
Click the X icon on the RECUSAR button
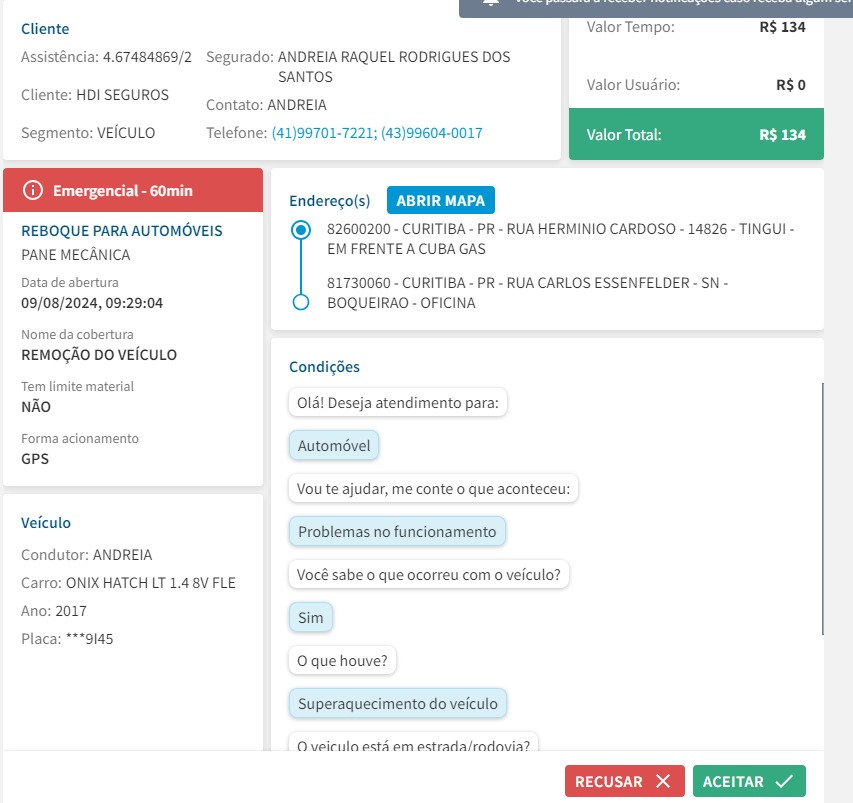663,781
